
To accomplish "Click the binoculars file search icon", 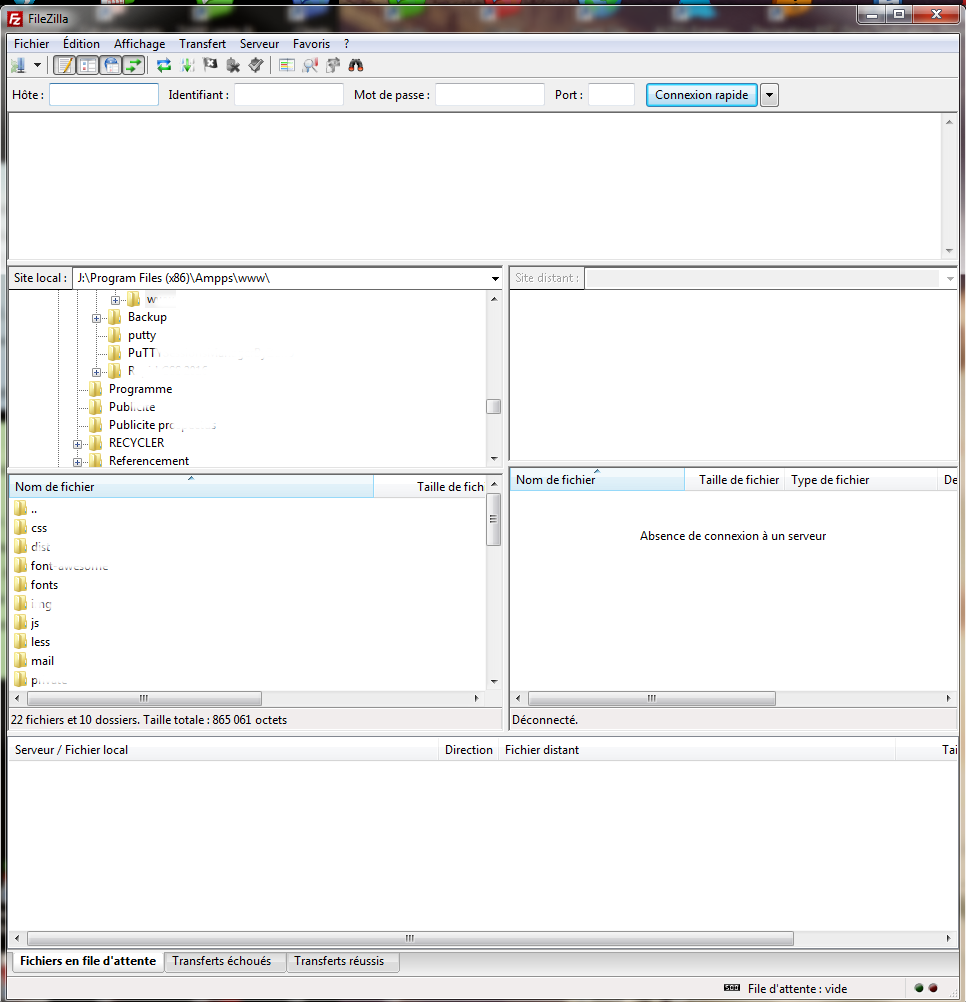I will tap(356, 65).
